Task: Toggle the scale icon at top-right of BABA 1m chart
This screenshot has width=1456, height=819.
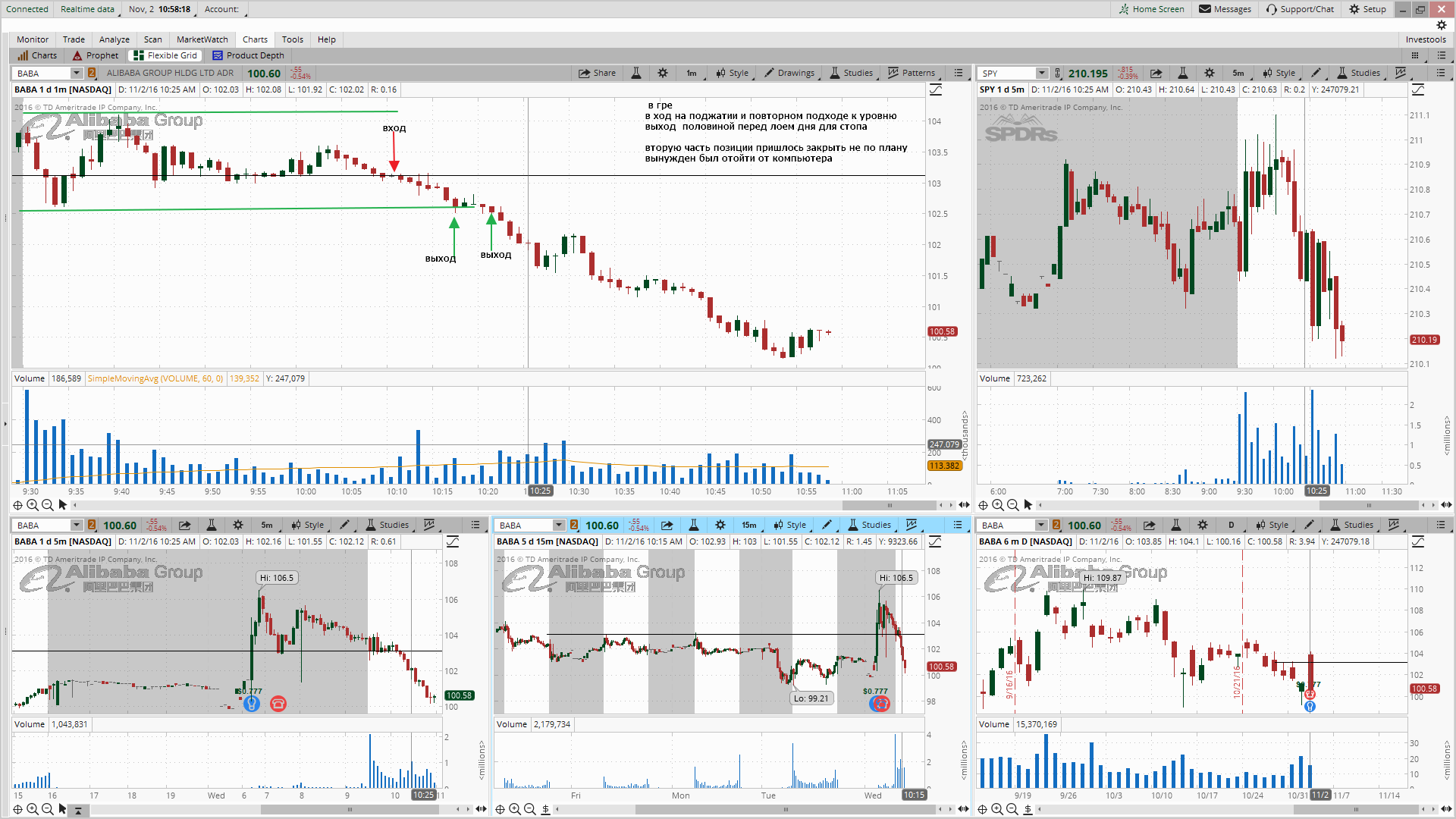Action: click(936, 89)
